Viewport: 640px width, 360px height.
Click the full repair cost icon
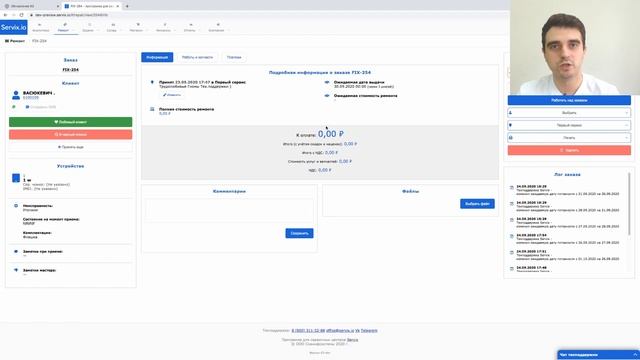pos(152,109)
